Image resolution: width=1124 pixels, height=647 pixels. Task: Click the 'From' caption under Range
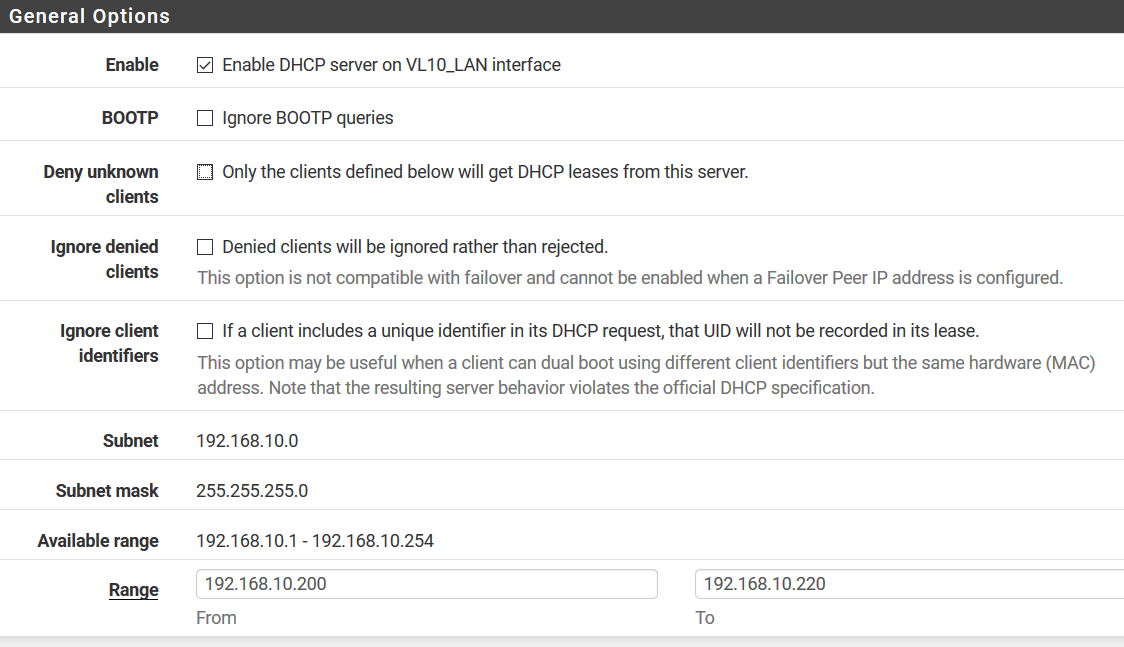point(216,618)
